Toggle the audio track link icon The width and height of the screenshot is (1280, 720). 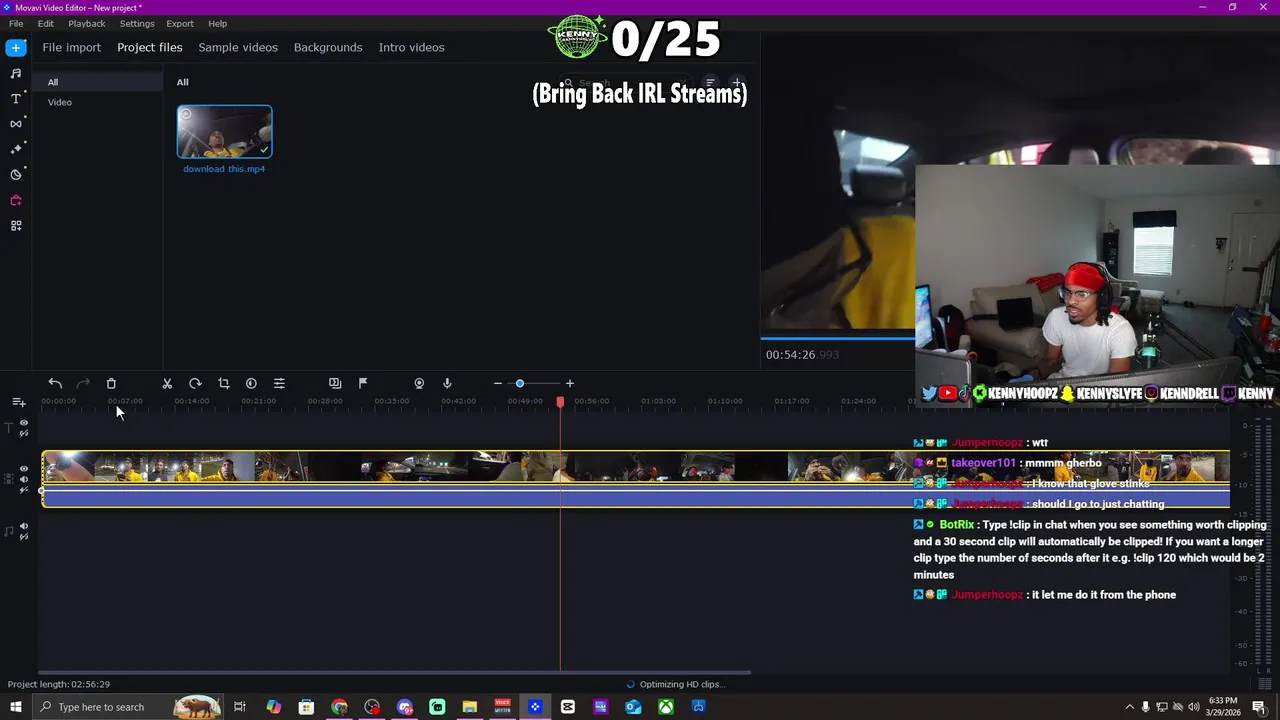tap(24, 536)
